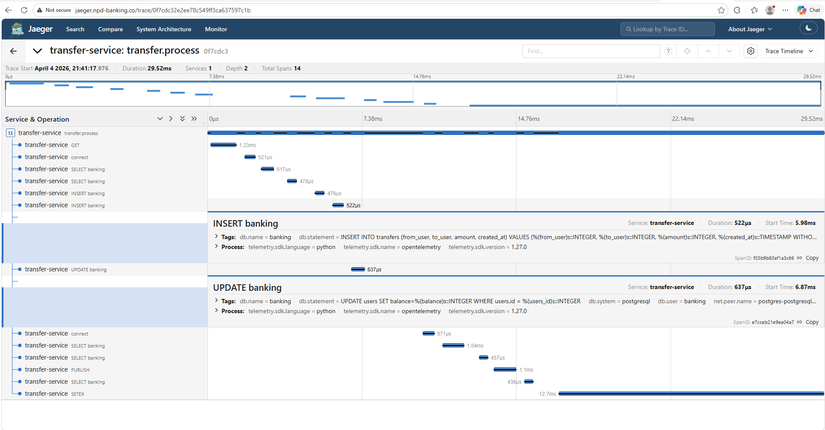Collapse all spans with double-down chevron

coord(182,119)
